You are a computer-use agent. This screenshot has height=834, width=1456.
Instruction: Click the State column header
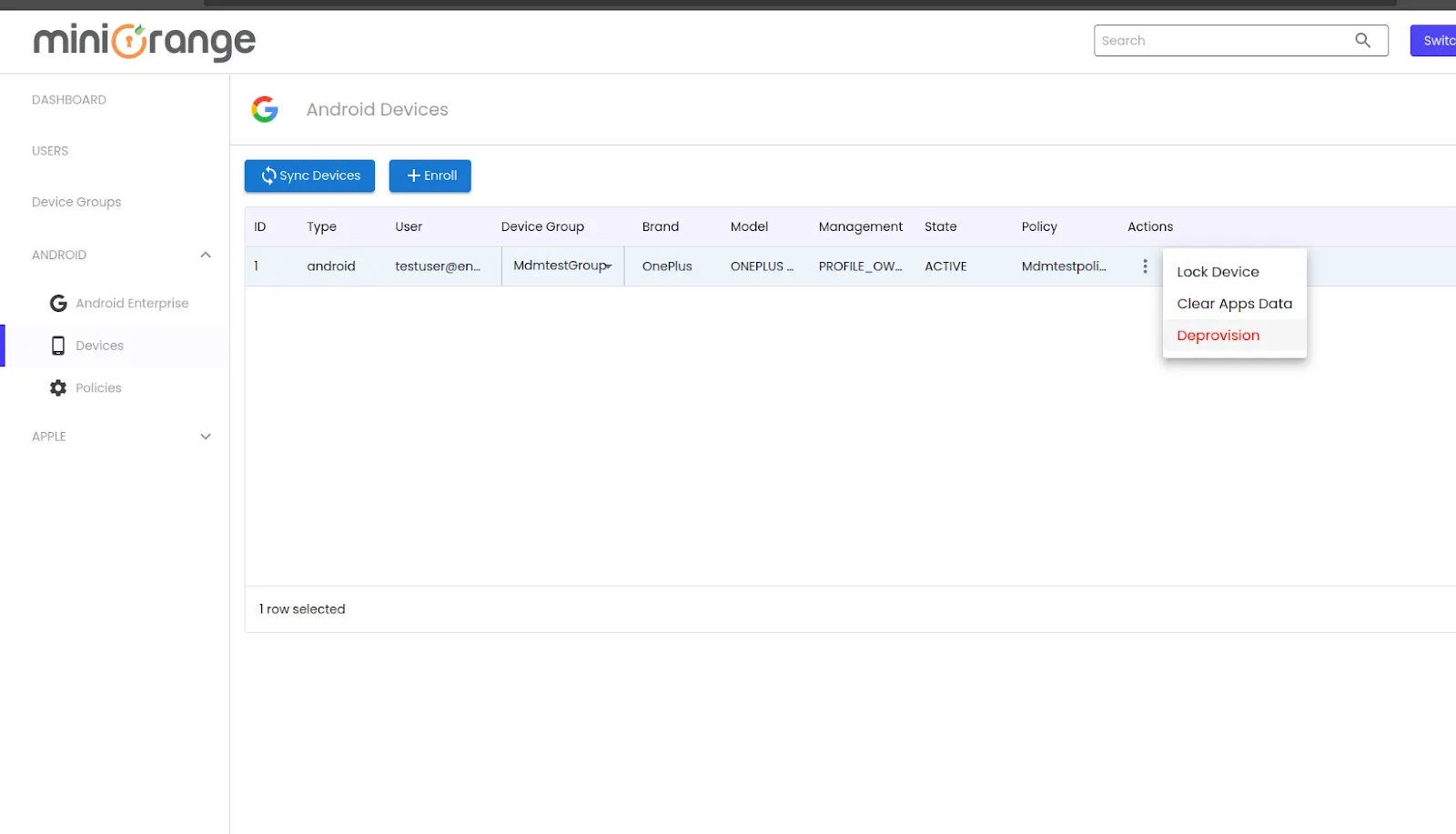pyautogui.click(x=941, y=226)
